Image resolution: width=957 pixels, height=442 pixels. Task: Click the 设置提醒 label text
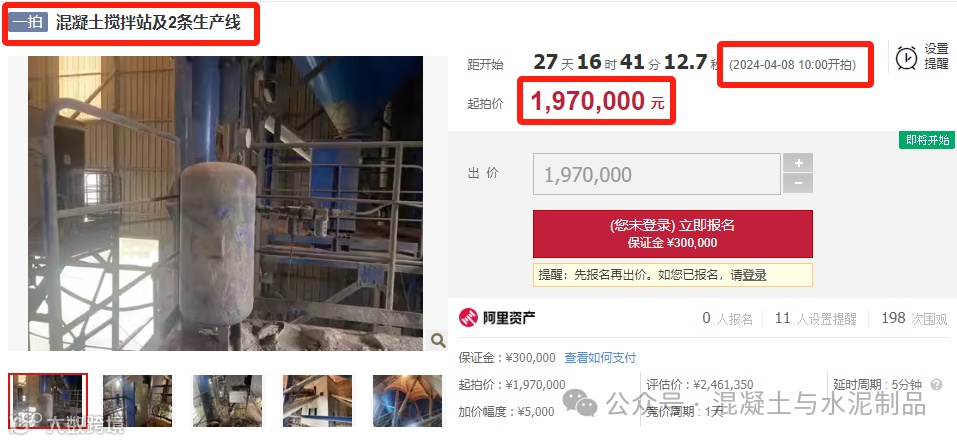tap(936, 56)
